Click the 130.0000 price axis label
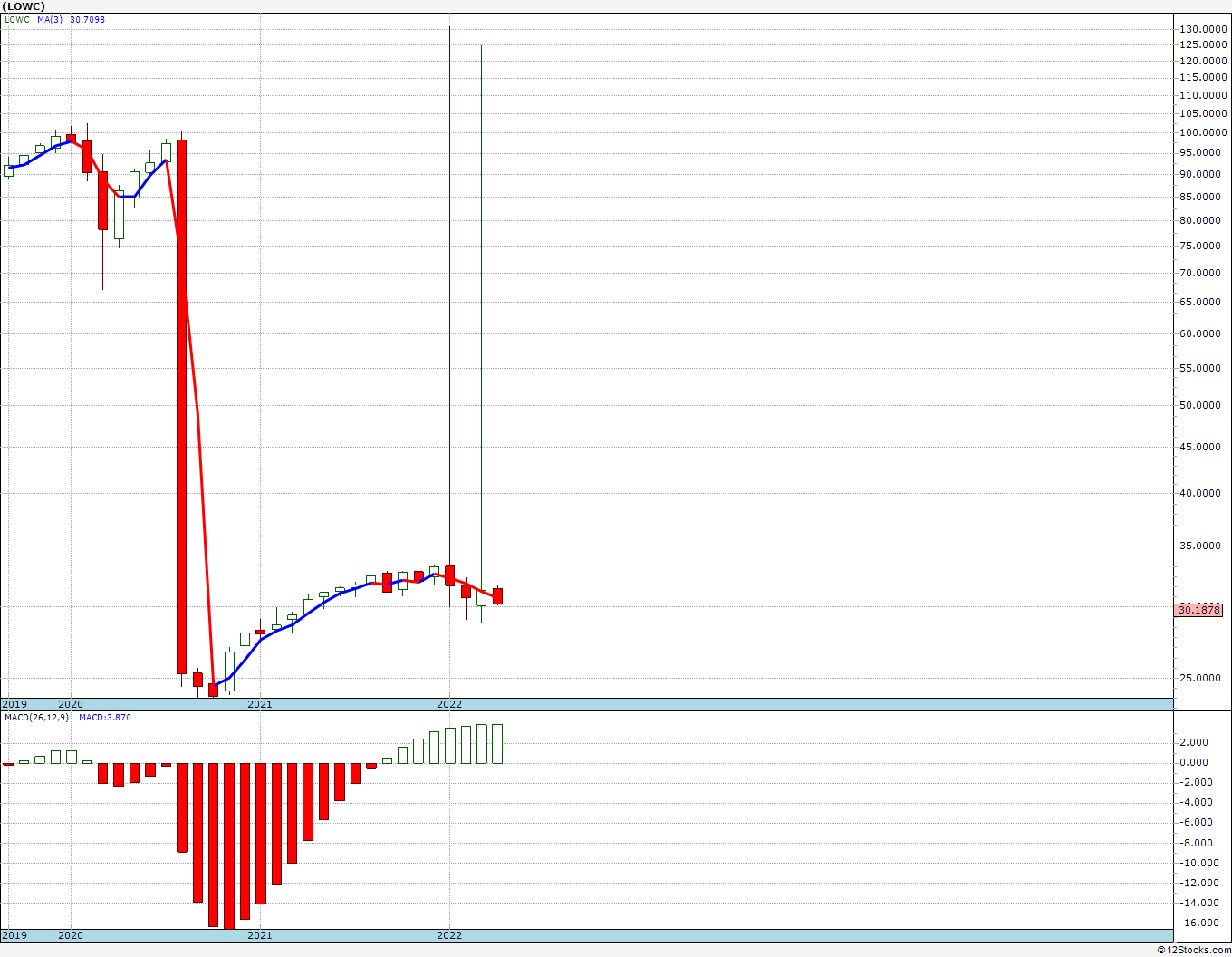 click(x=1201, y=29)
